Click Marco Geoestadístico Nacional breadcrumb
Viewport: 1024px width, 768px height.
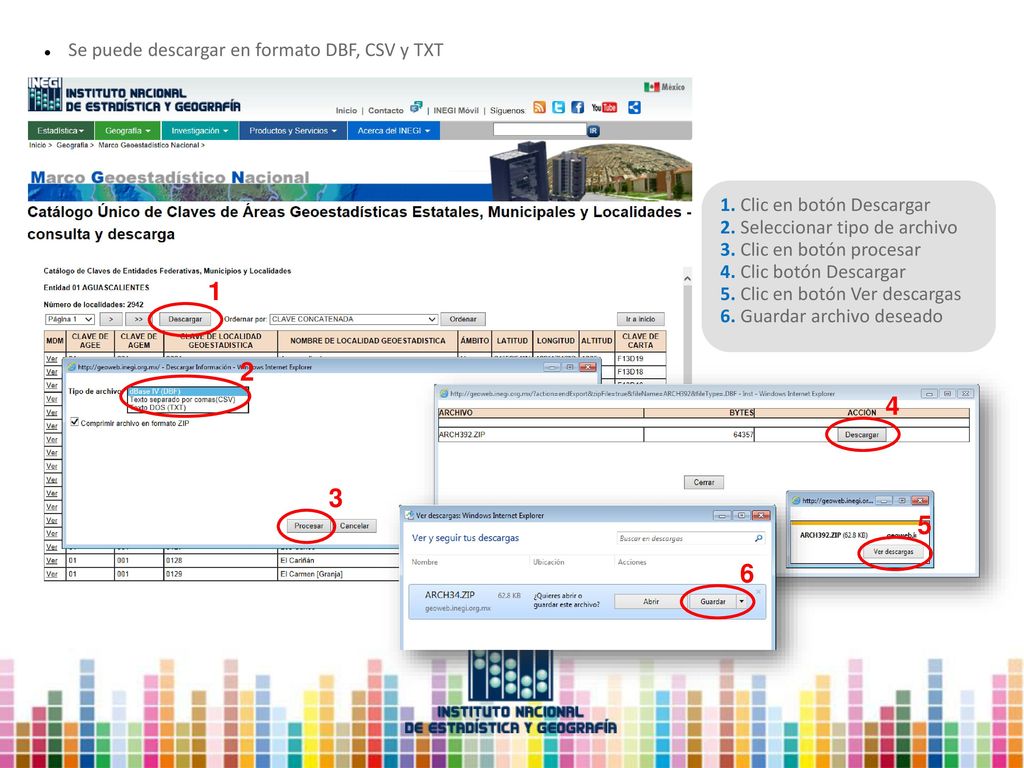click(149, 145)
